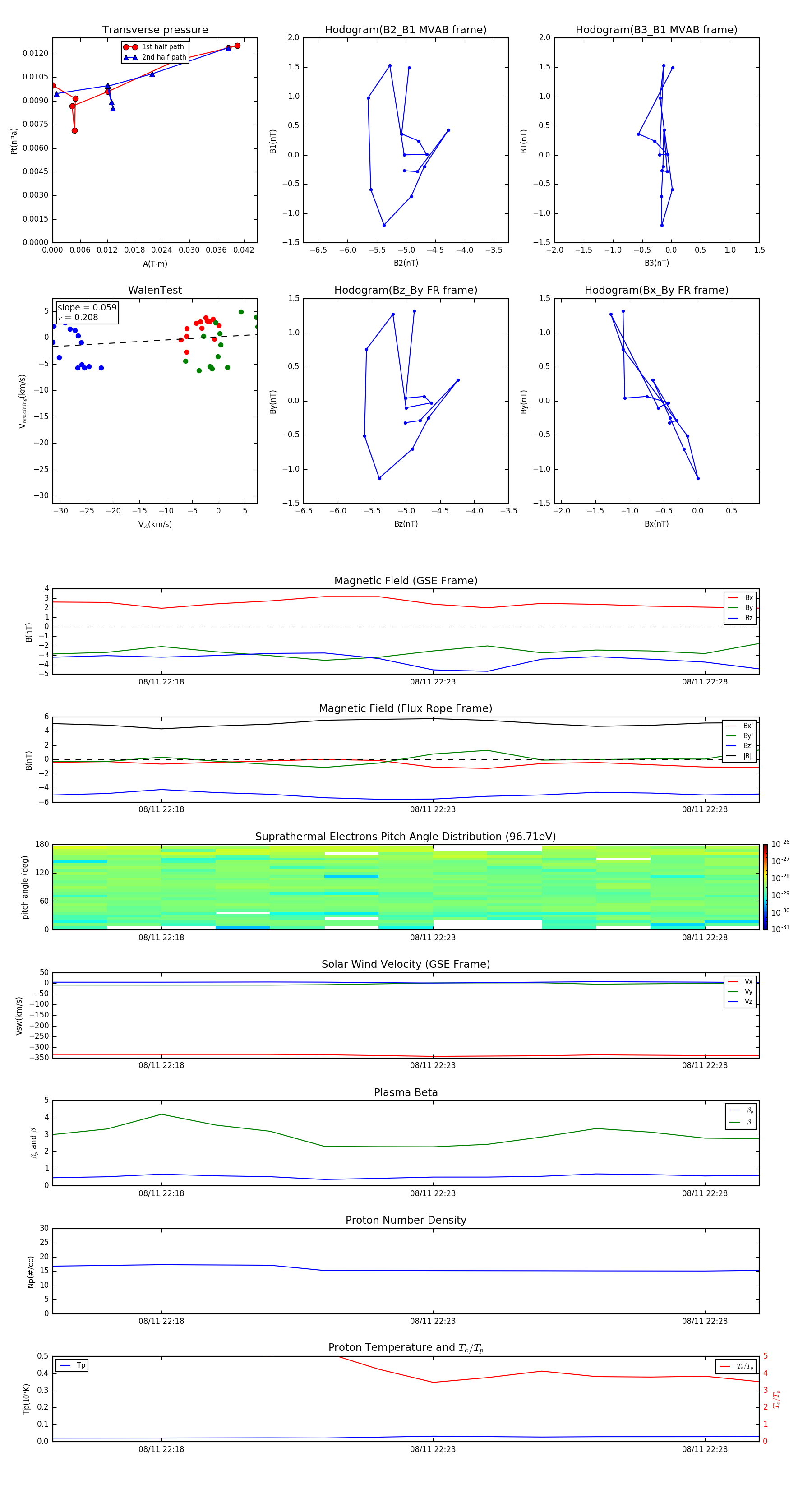Click the "By'" legend entry in flux rope panel
The image size is (812, 1489).
(739, 736)
